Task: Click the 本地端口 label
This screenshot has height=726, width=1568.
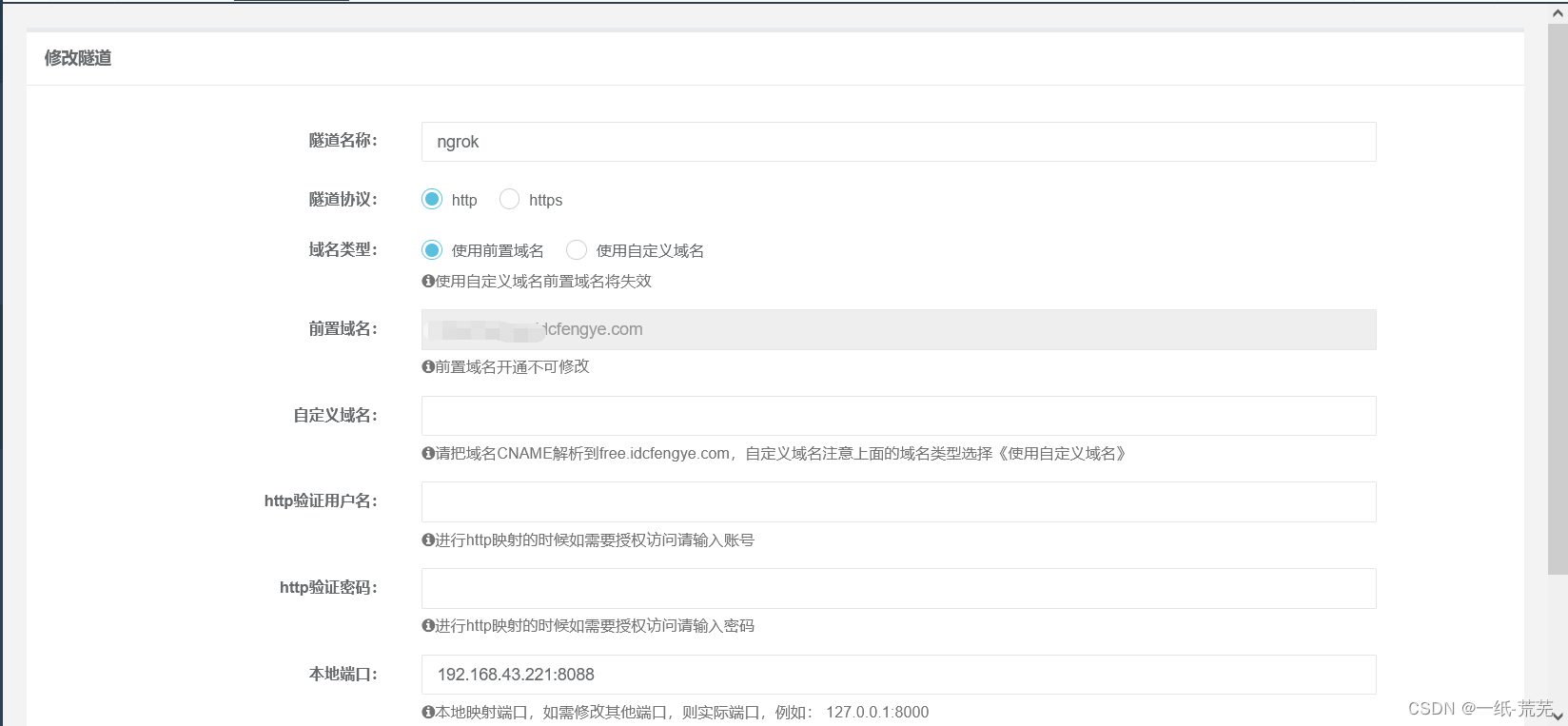Action: [x=343, y=675]
